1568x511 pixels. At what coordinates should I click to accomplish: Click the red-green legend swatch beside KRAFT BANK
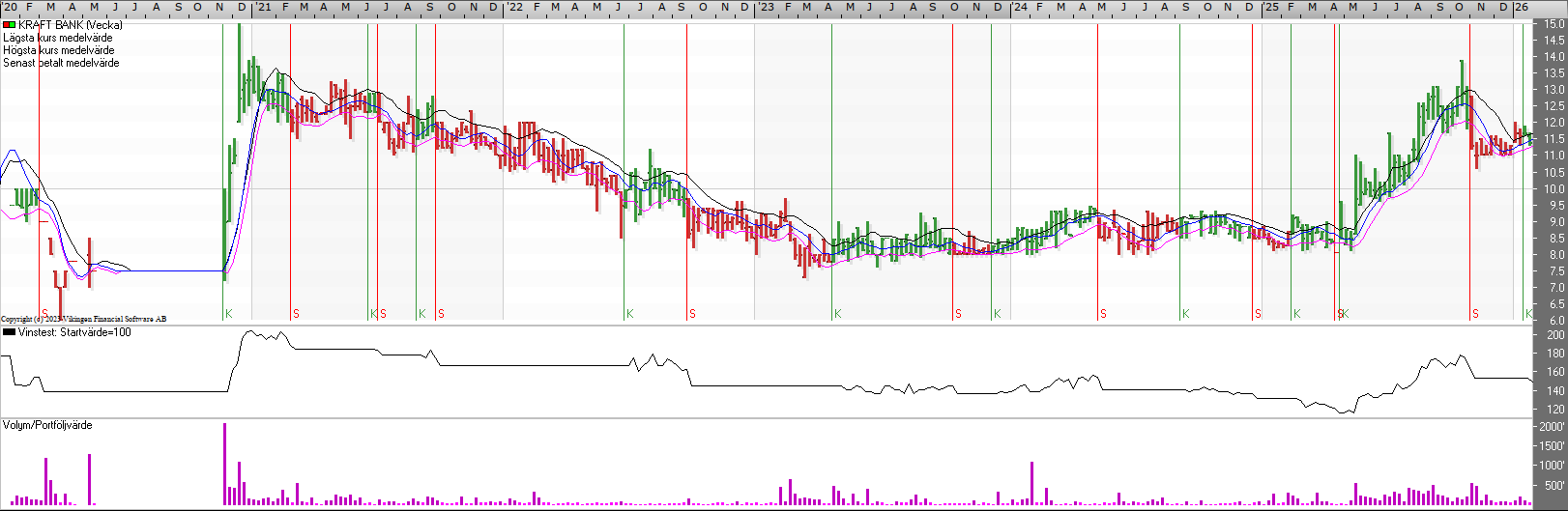[x=10, y=25]
